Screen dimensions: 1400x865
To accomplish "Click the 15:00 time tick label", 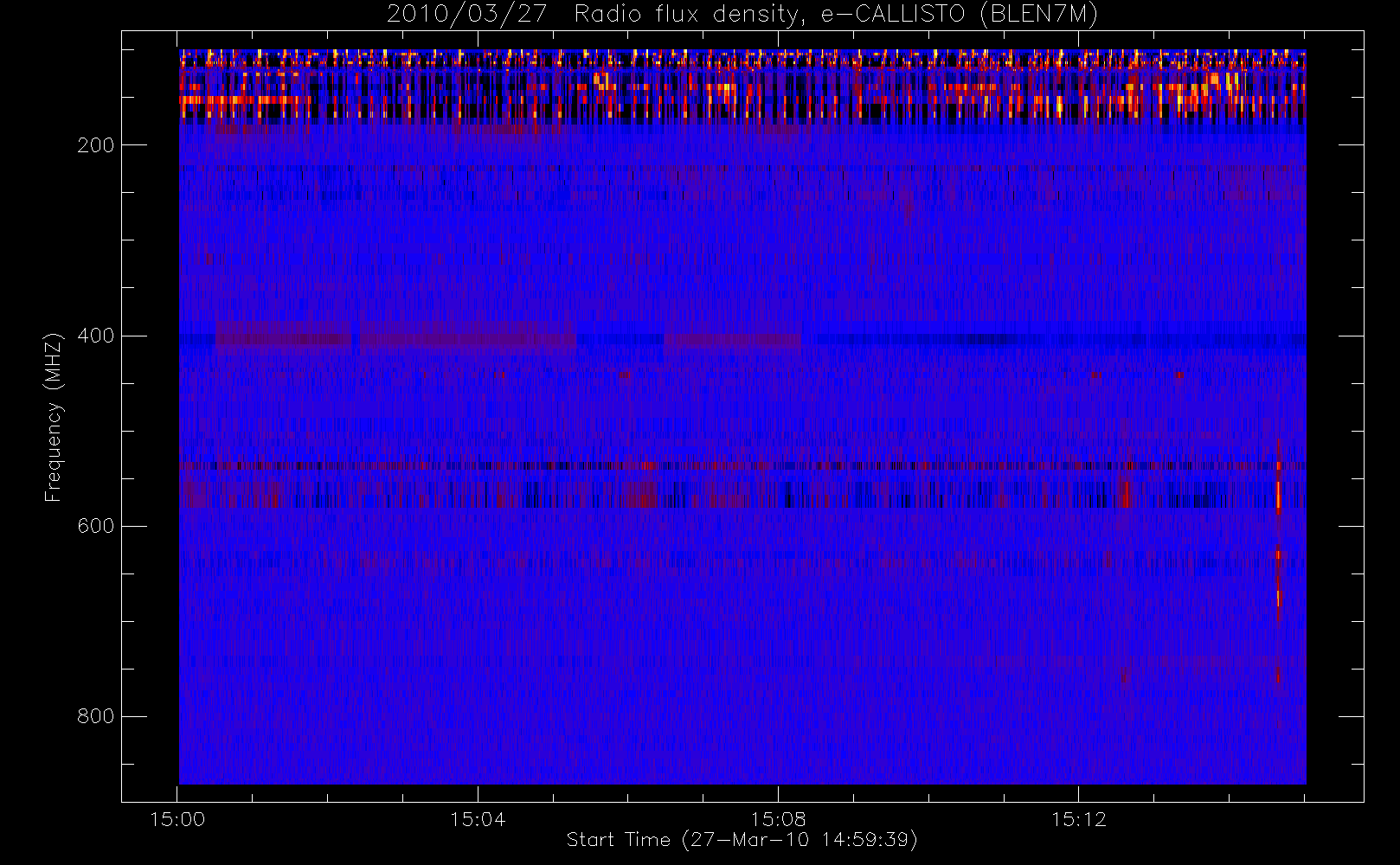I will (x=177, y=819).
